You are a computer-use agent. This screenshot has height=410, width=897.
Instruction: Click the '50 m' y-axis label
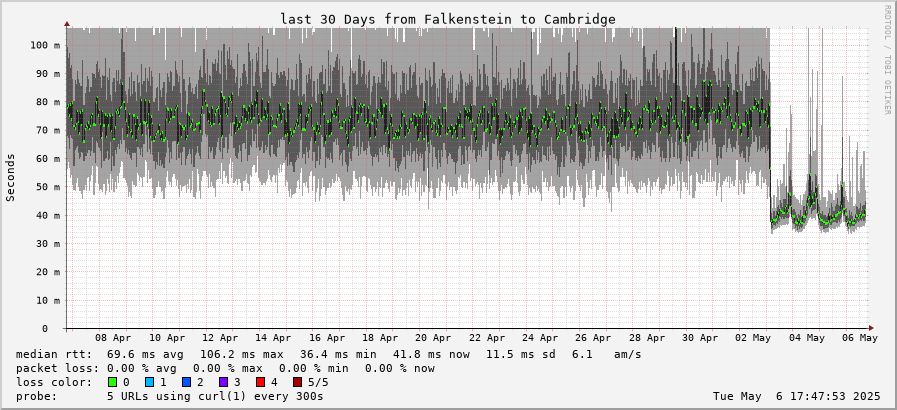[x=47, y=187]
